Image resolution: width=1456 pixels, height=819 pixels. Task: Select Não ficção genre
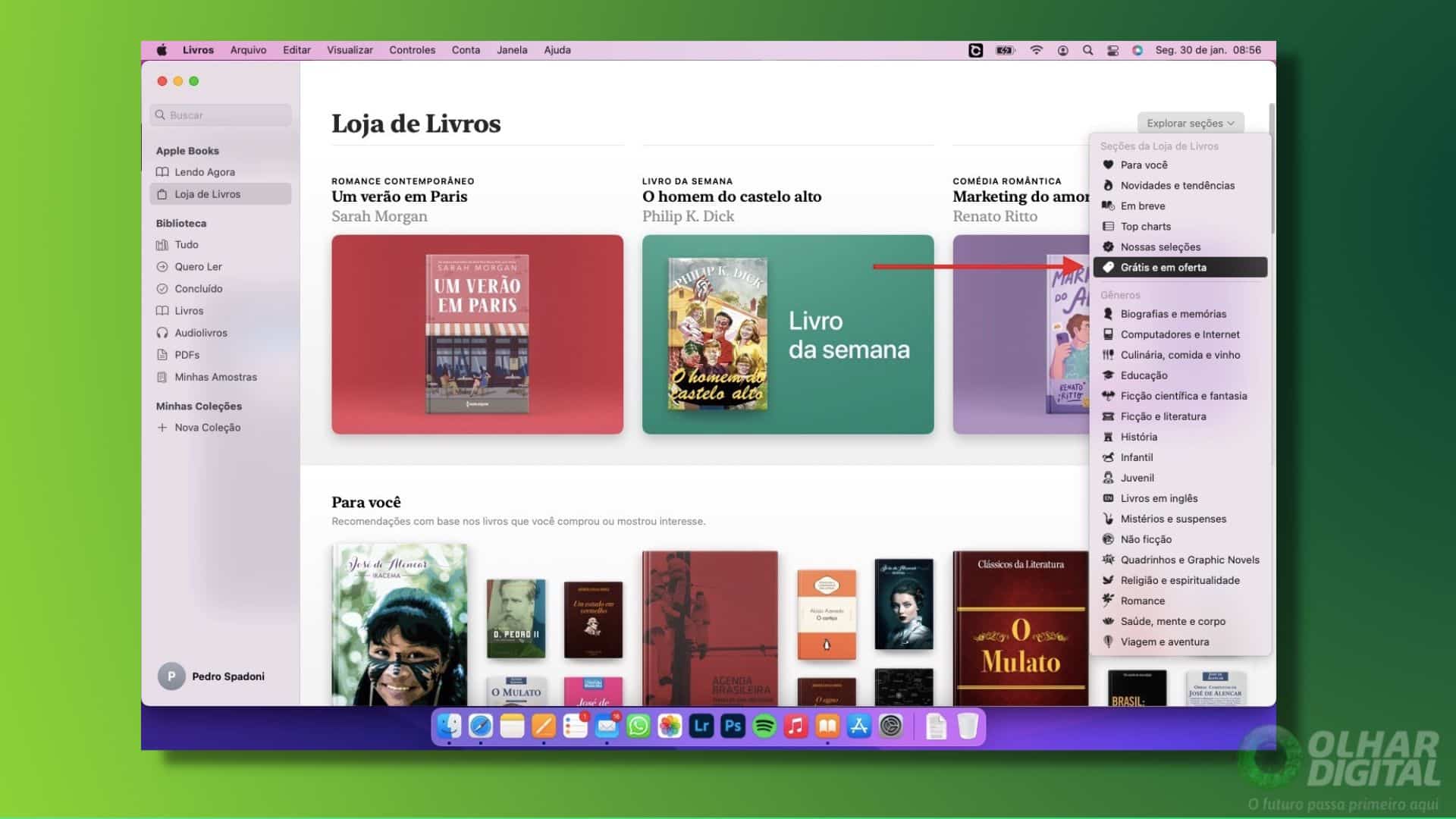click(1180, 539)
